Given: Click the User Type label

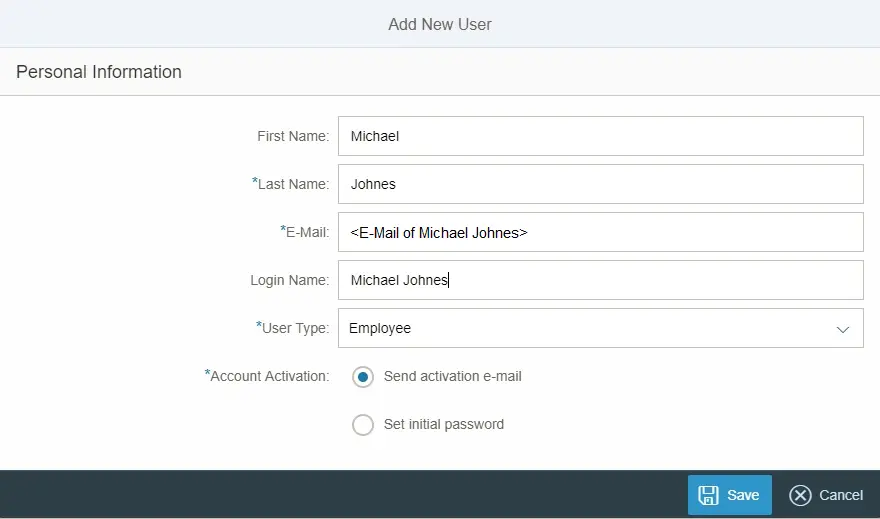Looking at the screenshot, I should pyautogui.click(x=294, y=328).
